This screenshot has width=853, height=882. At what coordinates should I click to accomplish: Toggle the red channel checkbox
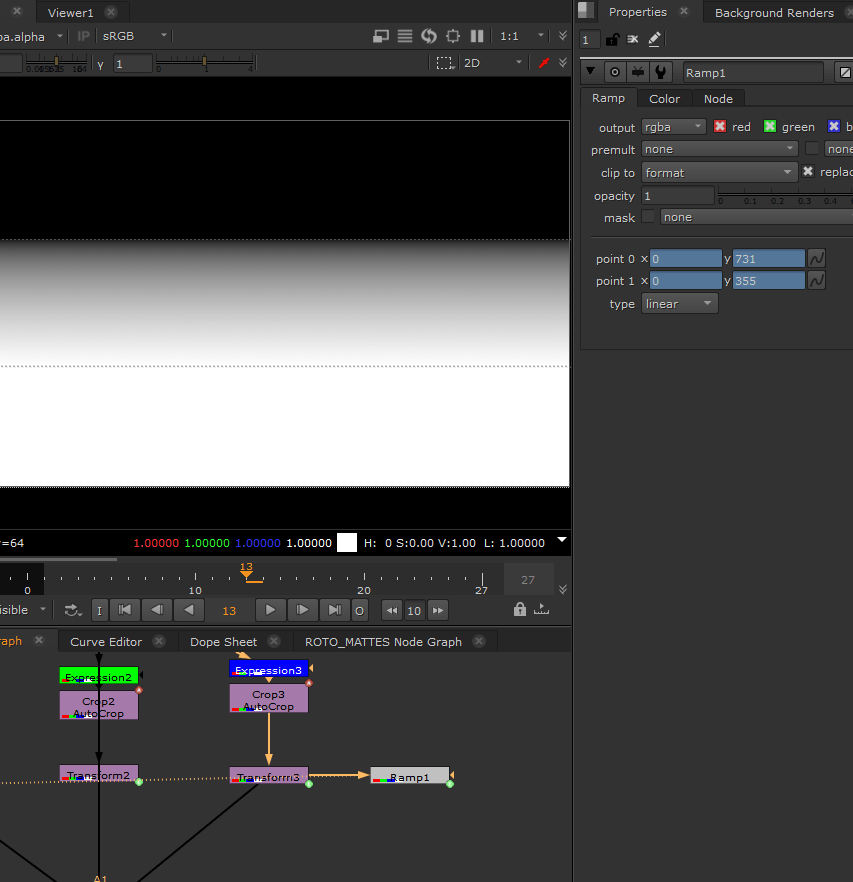point(720,127)
